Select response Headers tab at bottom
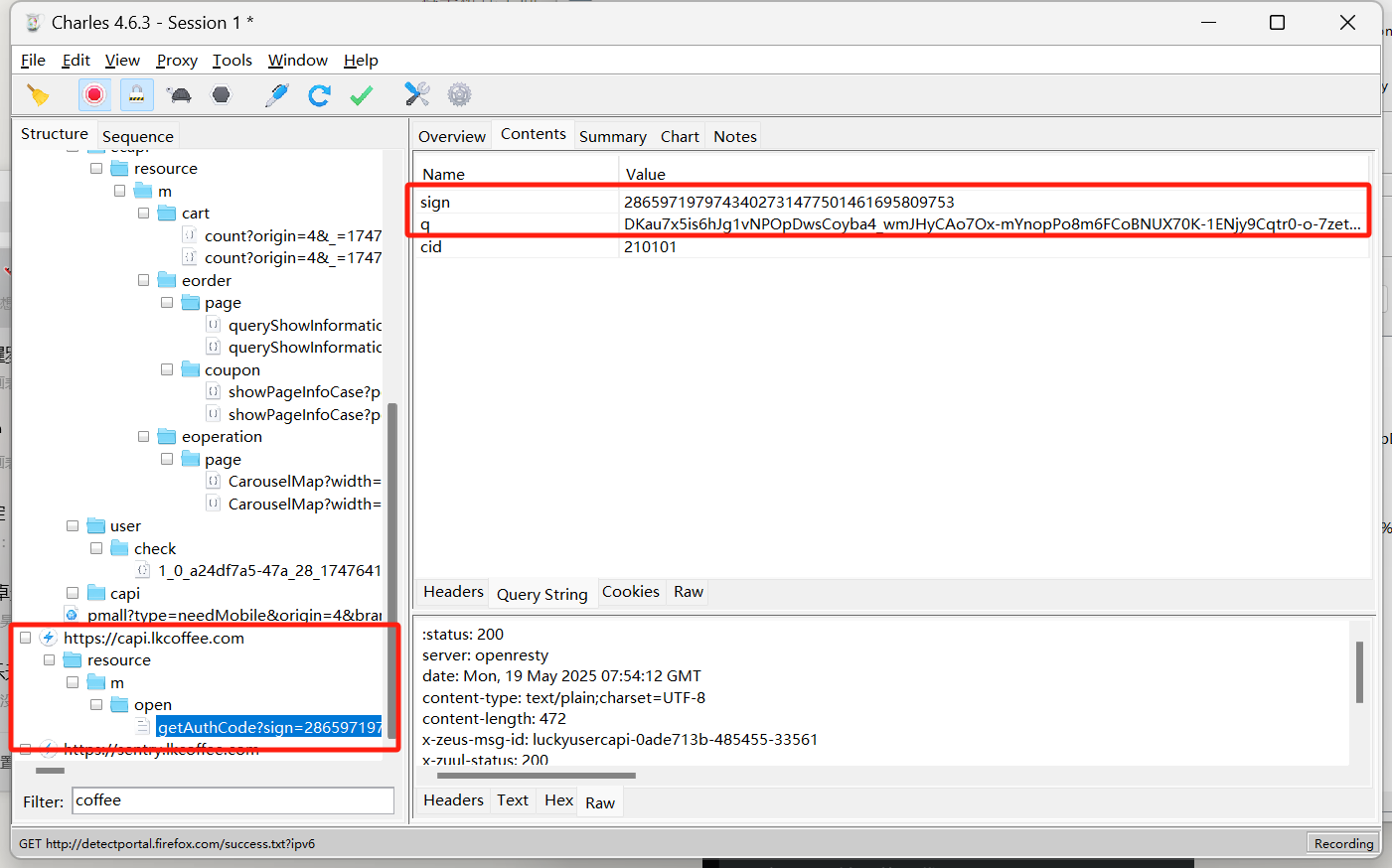Image resolution: width=1392 pixels, height=868 pixels. pos(453,800)
